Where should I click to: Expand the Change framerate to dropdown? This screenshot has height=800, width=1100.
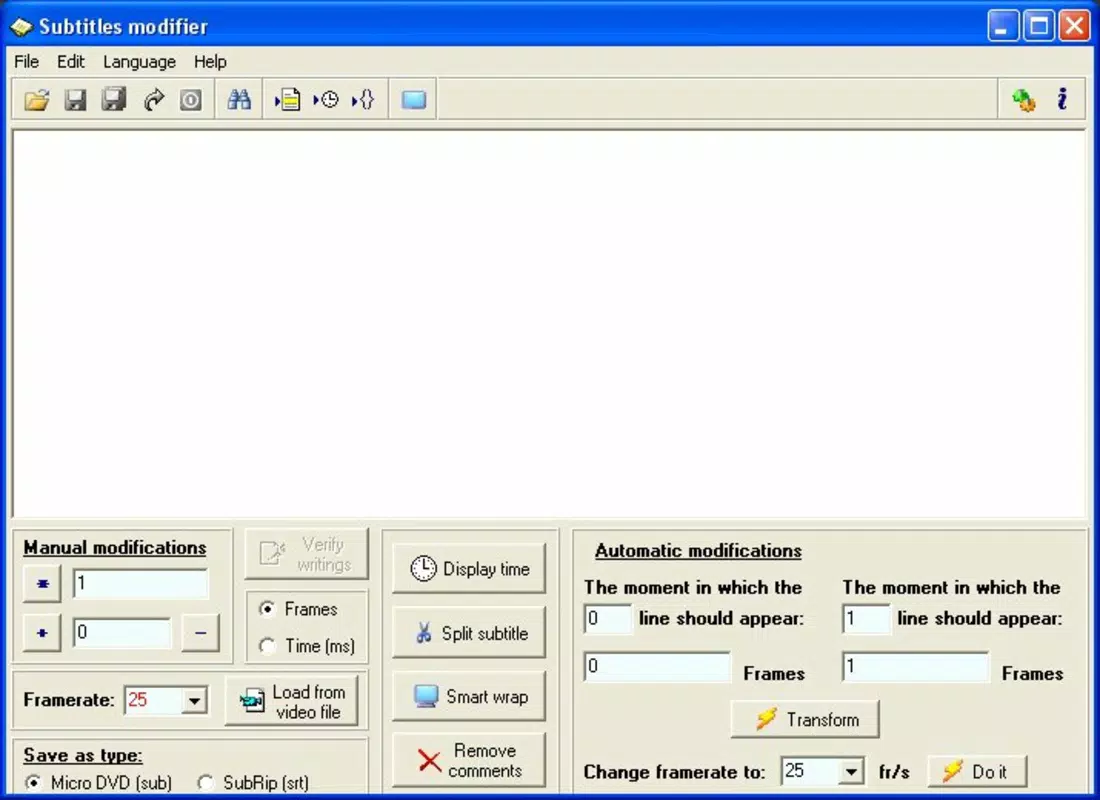851,772
